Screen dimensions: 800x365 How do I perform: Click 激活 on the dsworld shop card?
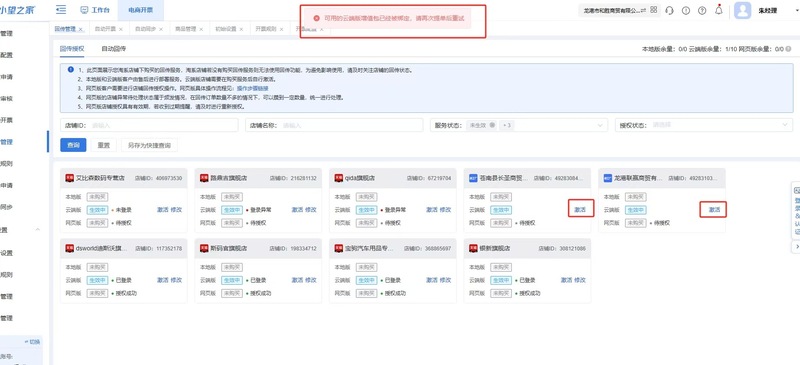162,280
